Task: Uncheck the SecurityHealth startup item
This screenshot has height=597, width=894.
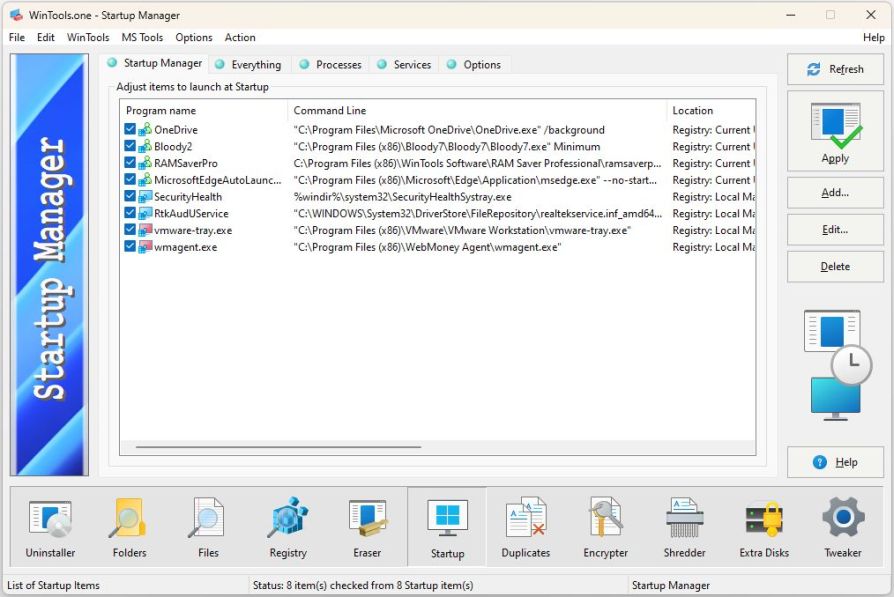Action: pyautogui.click(x=130, y=197)
